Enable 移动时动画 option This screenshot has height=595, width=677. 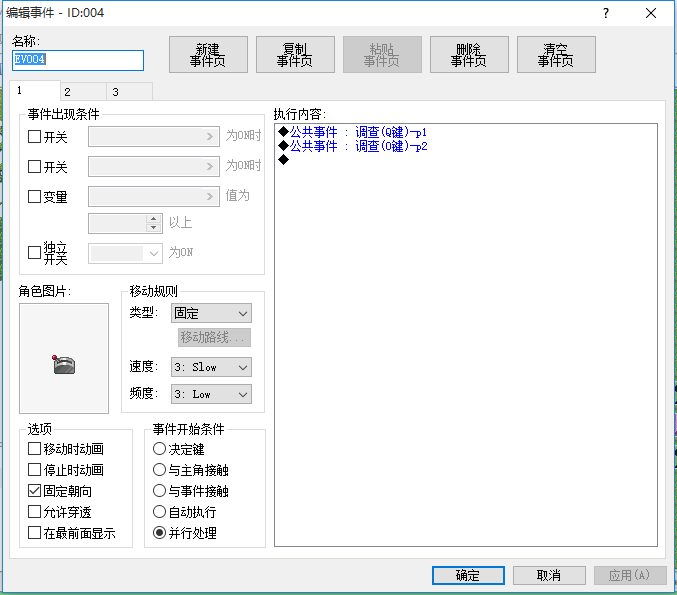point(34,449)
